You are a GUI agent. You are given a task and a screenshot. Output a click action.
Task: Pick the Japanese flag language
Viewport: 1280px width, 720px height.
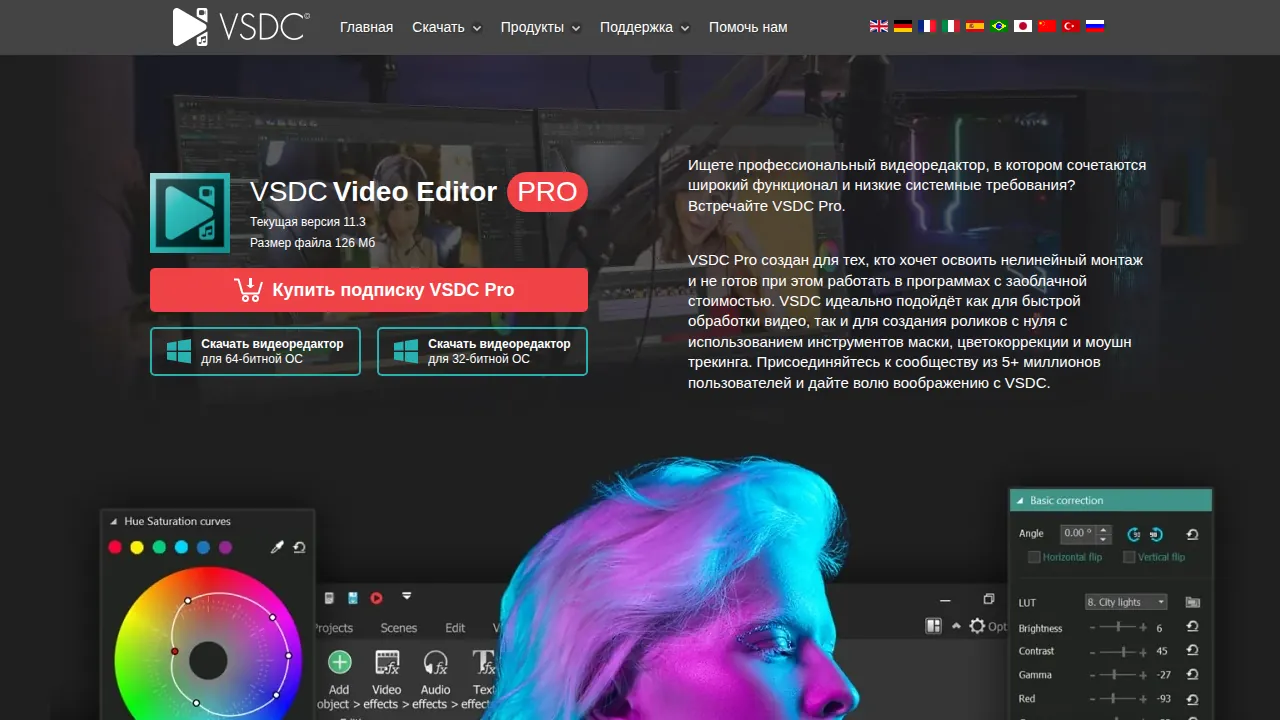click(x=1023, y=27)
